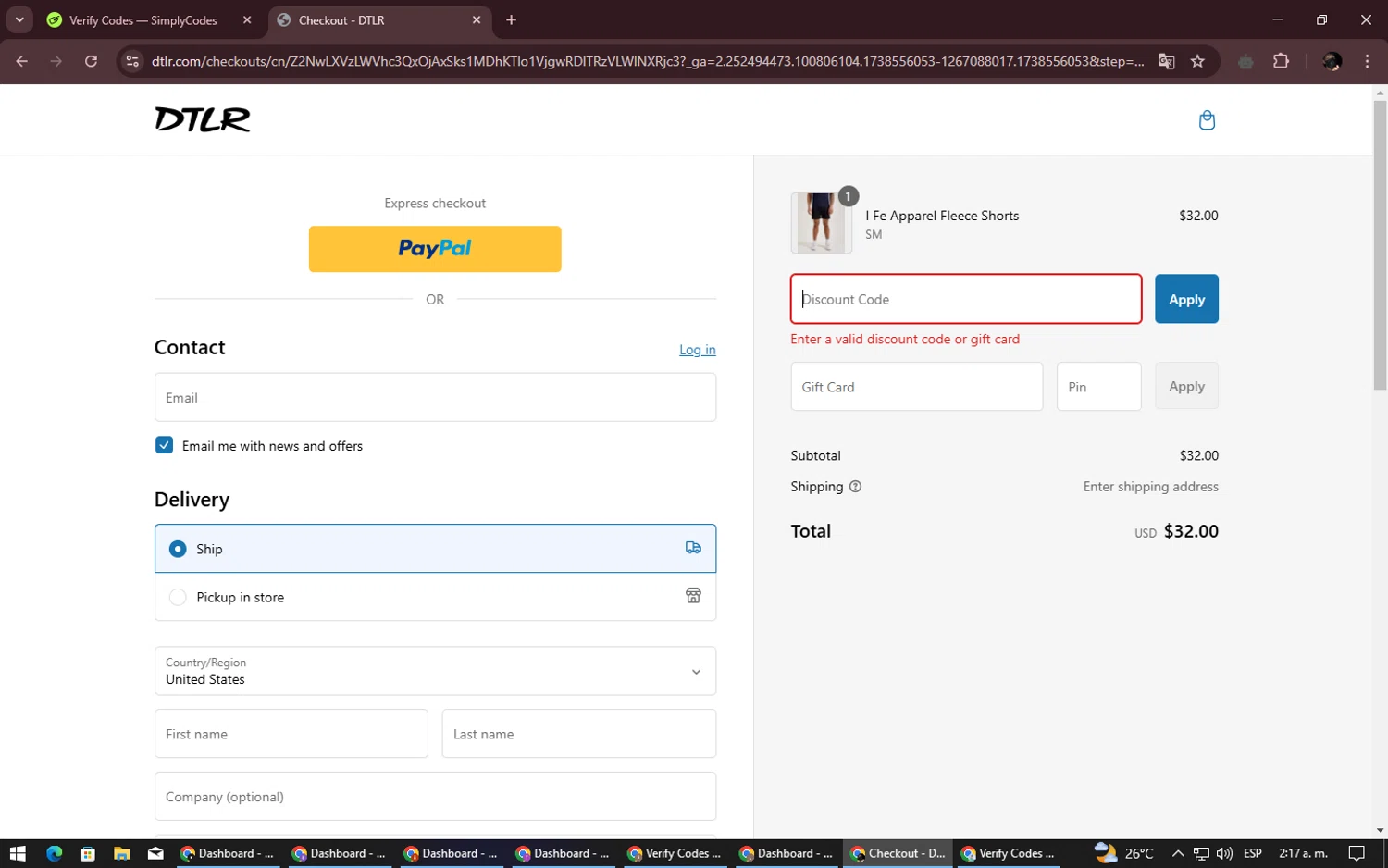Switch to the Checkout - D... taskbar window
The width and height of the screenshot is (1388, 868).
point(898,853)
